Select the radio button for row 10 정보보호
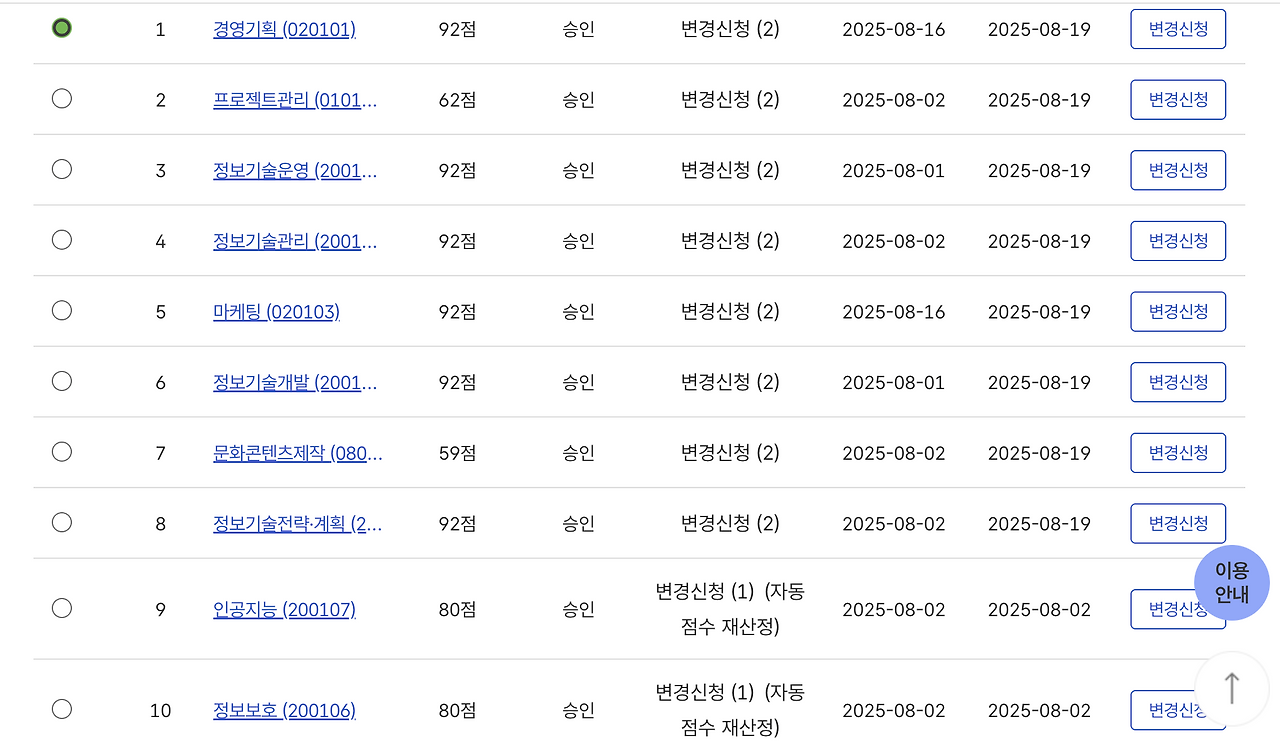Image resolution: width=1280 pixels, height=743 pixels. click(x=61, y=709)
